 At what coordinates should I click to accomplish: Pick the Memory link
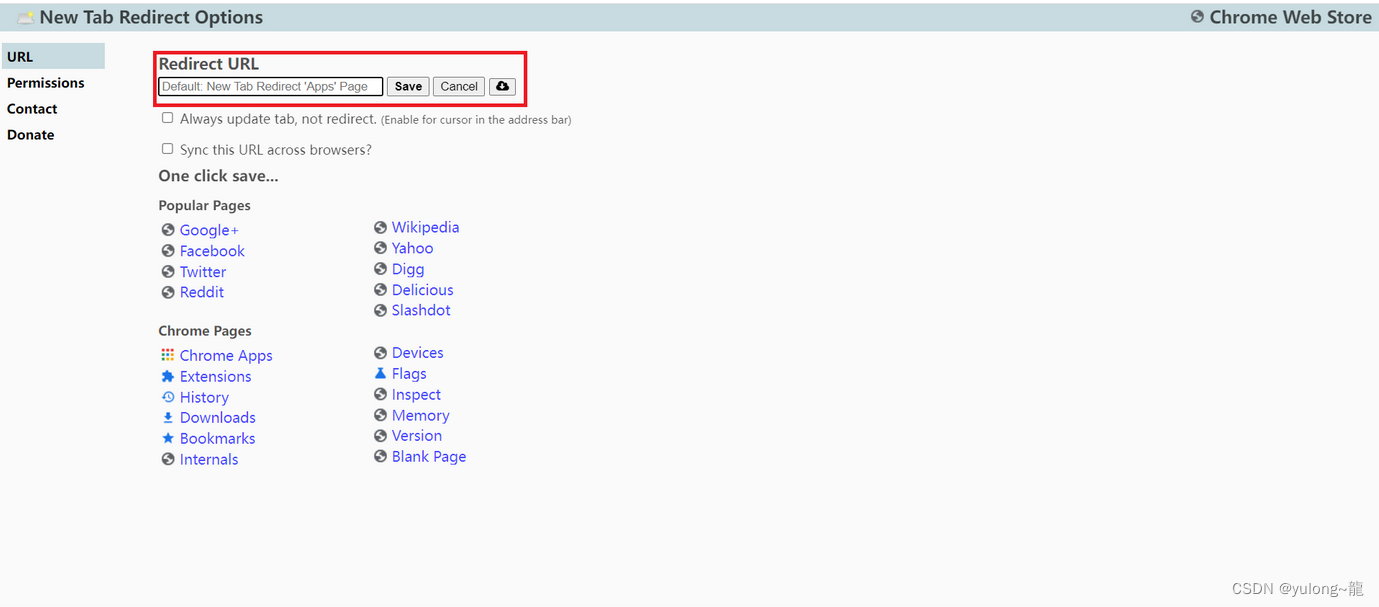point(420,415)
